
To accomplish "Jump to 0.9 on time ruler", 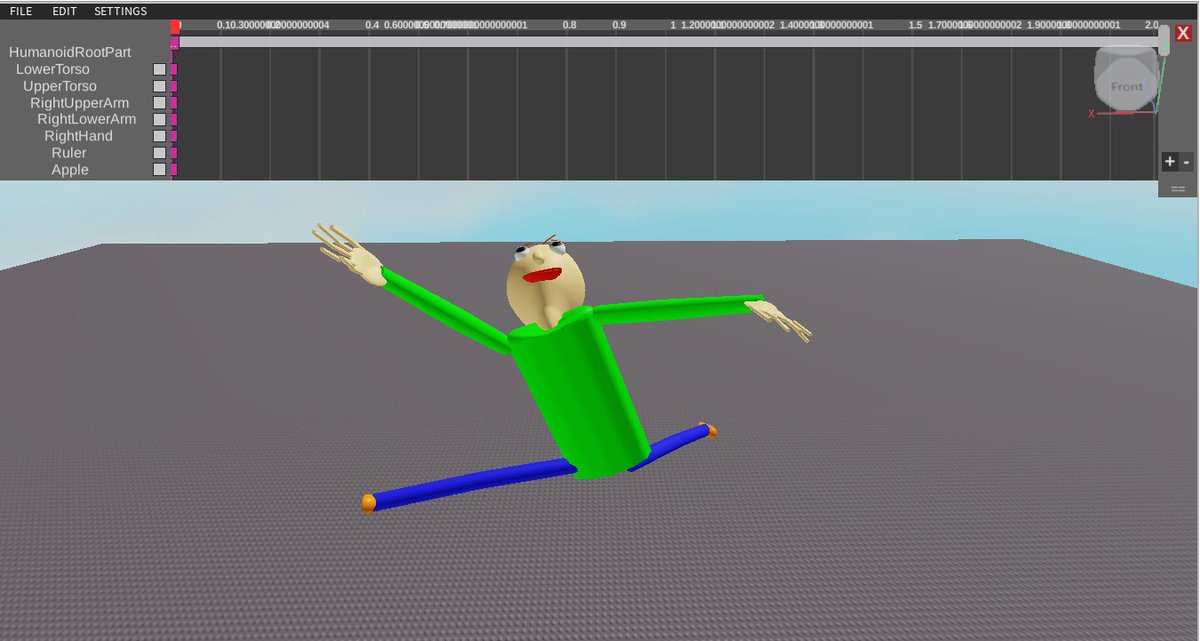I will click(619, 26).
